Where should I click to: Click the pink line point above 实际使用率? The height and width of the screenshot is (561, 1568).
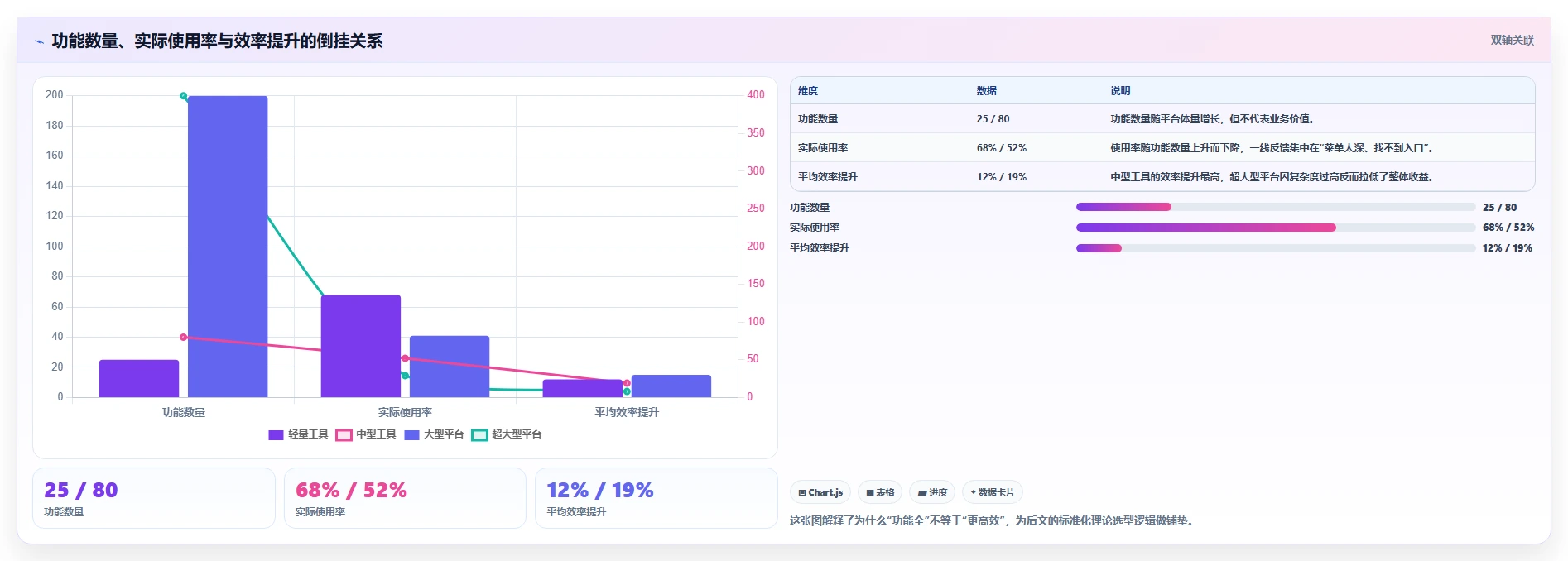point(405,358)
